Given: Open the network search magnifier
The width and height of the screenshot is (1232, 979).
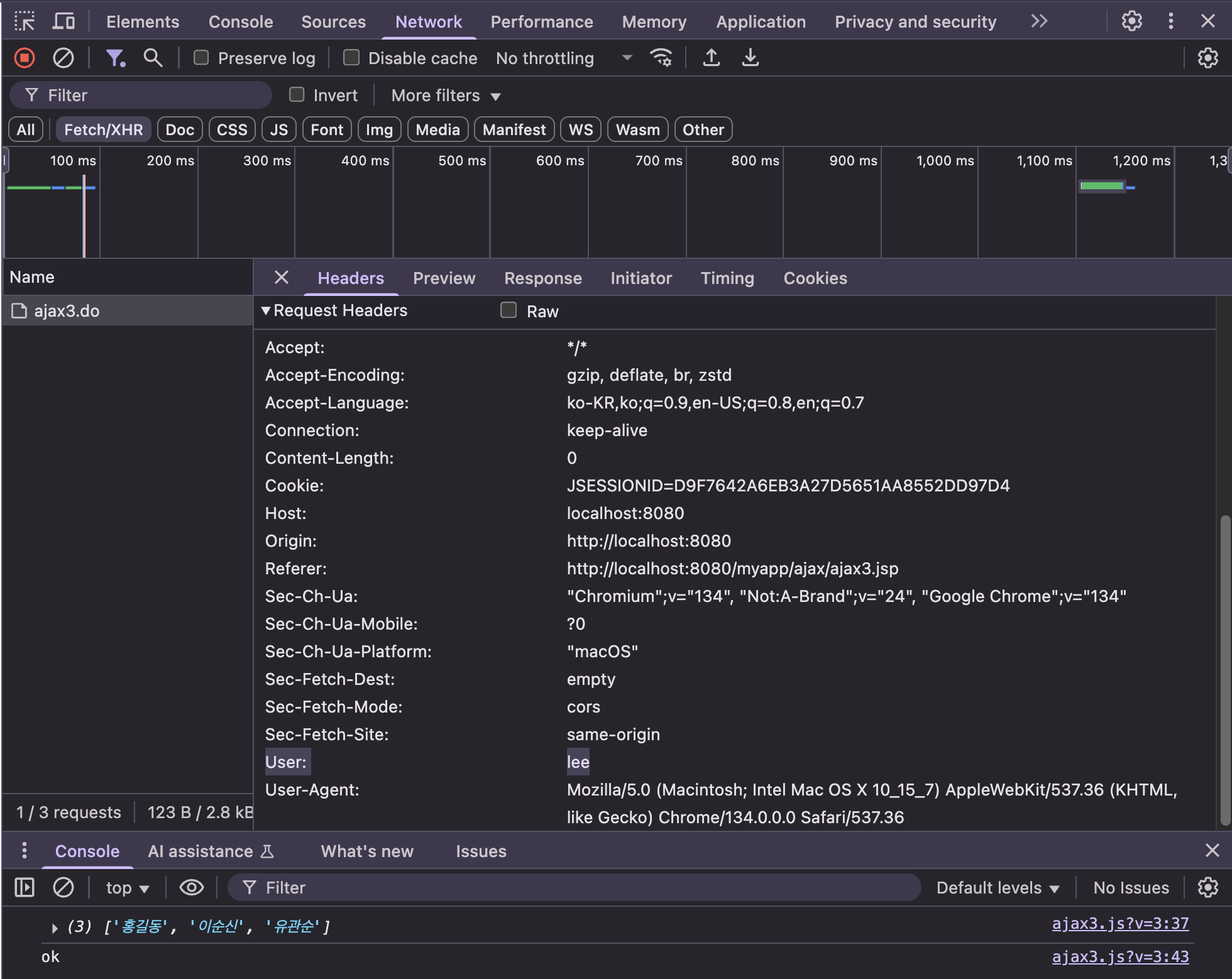Looking at the screenshot, I should (153, 58).
